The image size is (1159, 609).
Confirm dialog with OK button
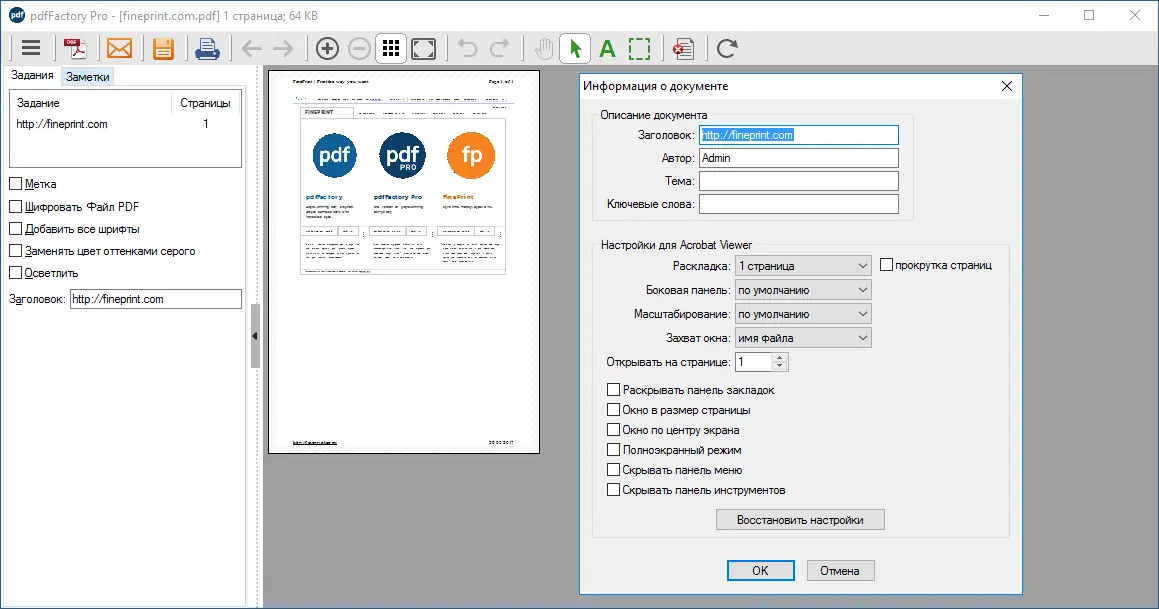[760, 570]
